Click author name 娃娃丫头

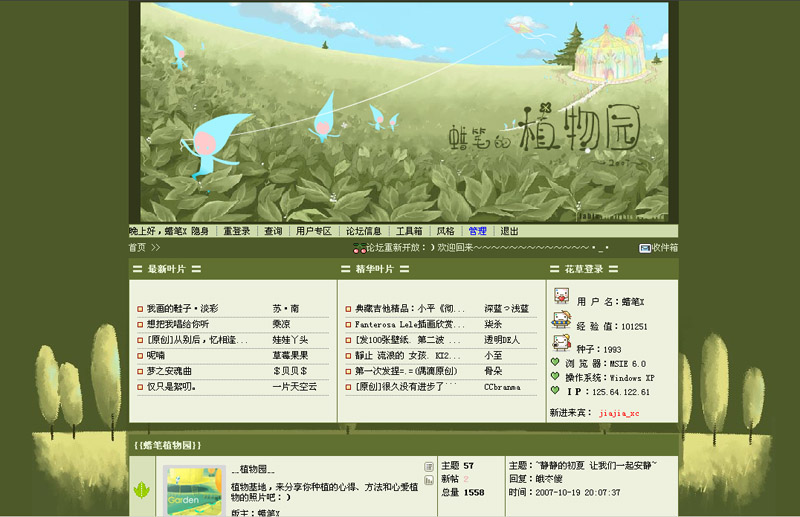coord(290,340)
